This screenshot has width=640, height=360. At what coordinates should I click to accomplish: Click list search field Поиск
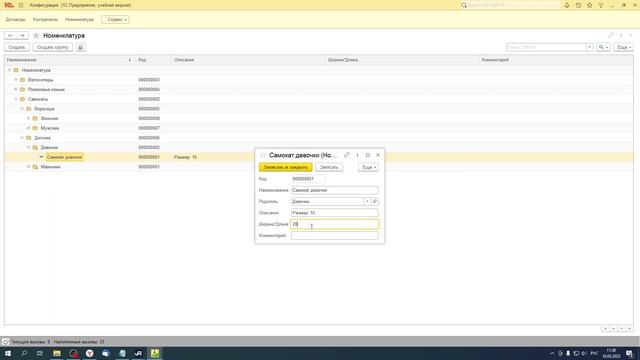[x=546, y=47]
